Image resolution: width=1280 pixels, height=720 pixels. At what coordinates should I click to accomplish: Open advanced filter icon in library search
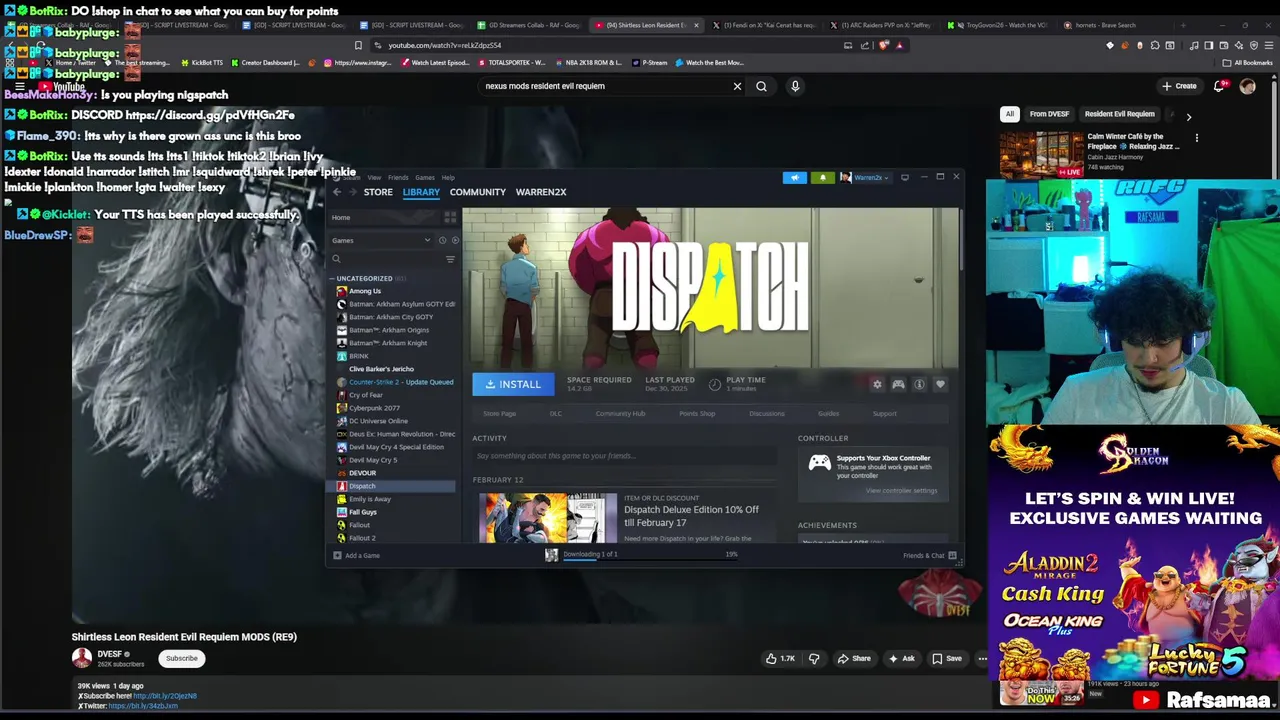tap(450, 259)
